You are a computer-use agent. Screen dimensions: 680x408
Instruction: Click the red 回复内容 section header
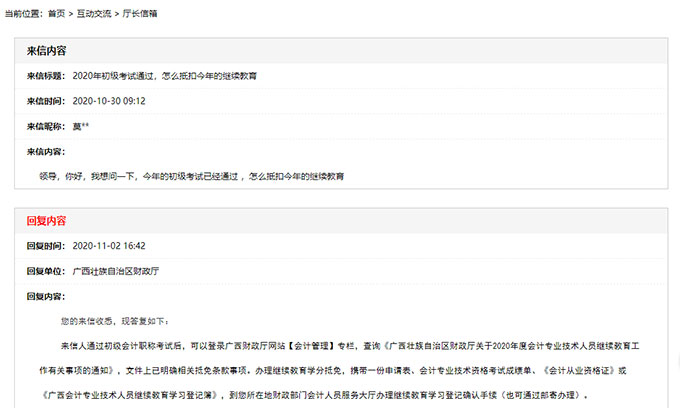tap(46, 220)
